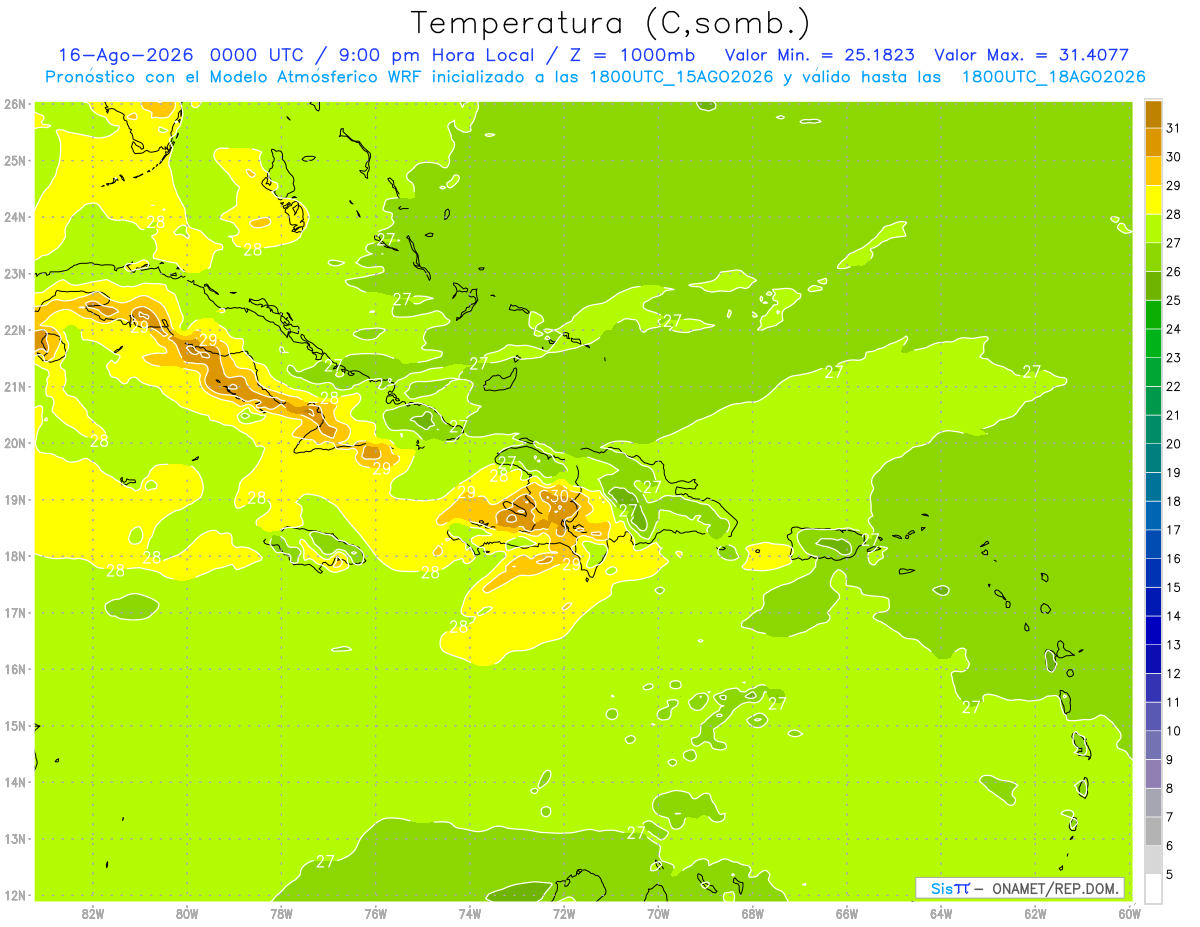
Task: Click the 21N latitude axis label
Action: (14, 387)
